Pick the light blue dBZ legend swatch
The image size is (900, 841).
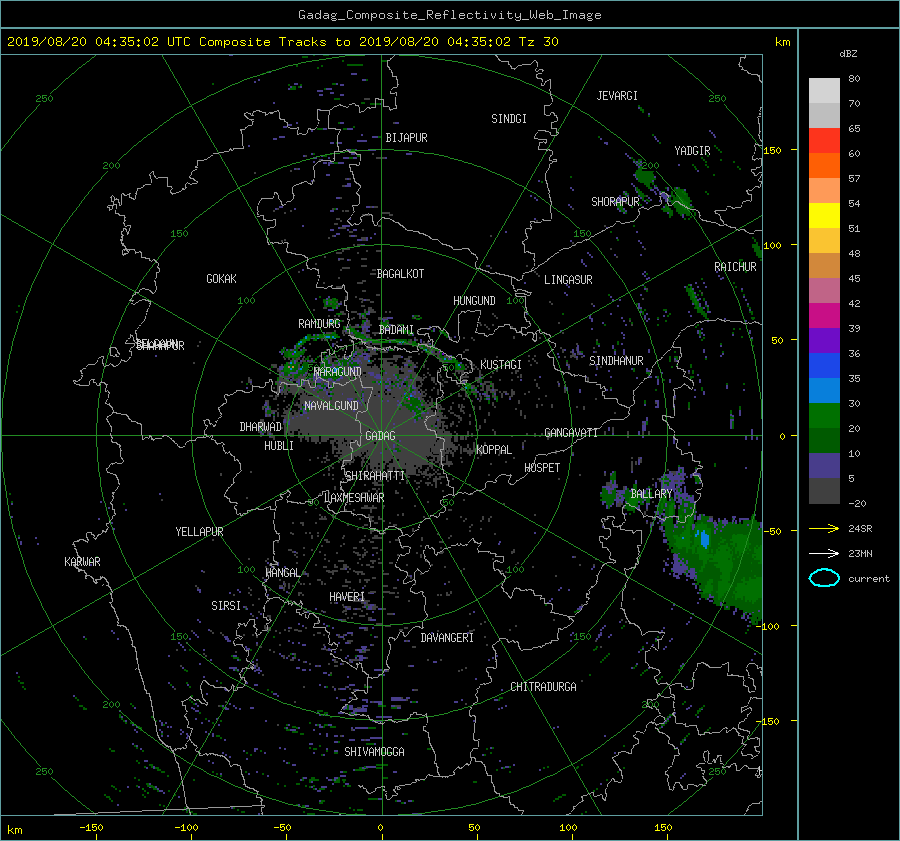tap(824, 390)
